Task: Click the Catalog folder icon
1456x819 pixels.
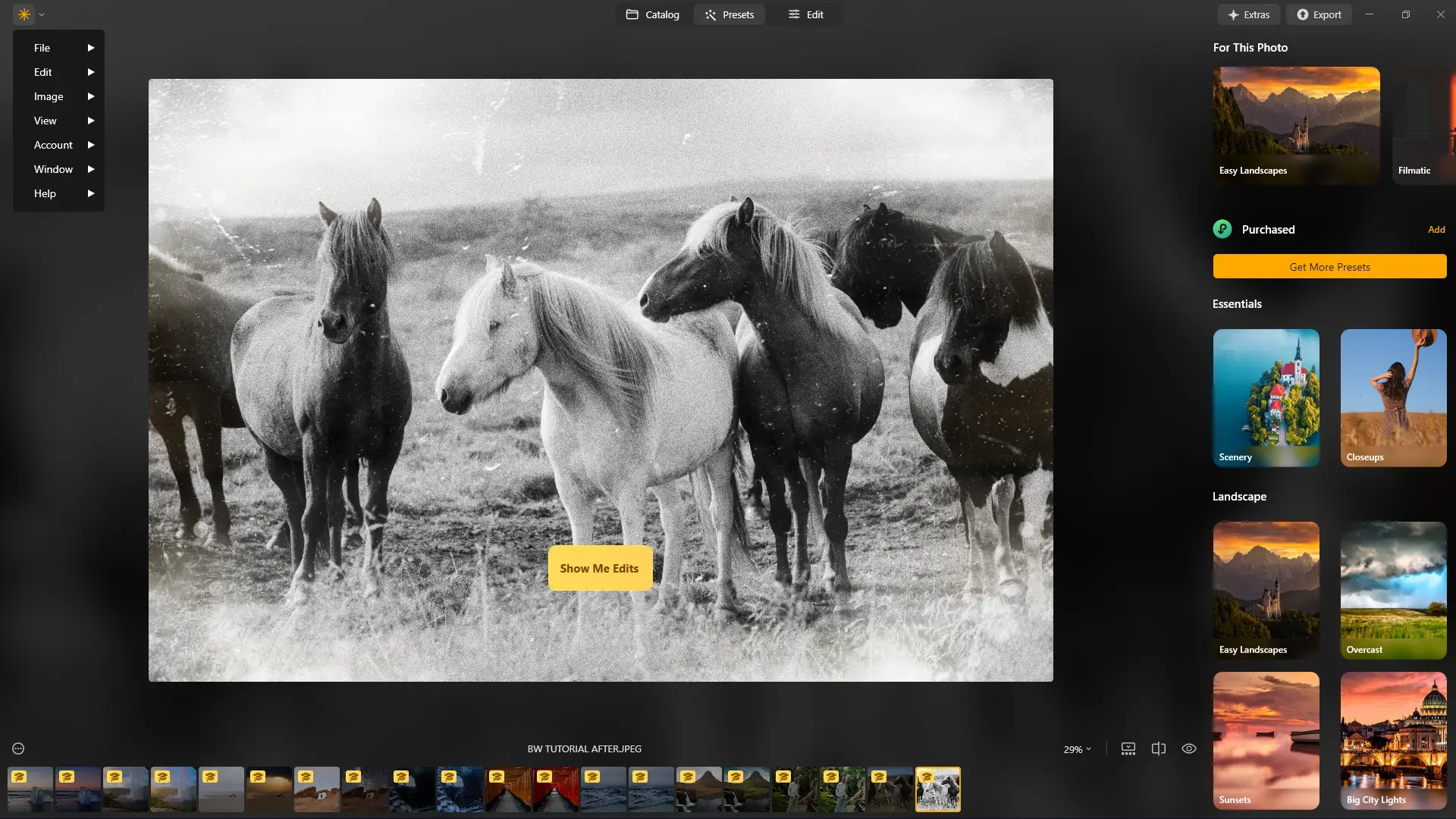Action: pos(634,14)
